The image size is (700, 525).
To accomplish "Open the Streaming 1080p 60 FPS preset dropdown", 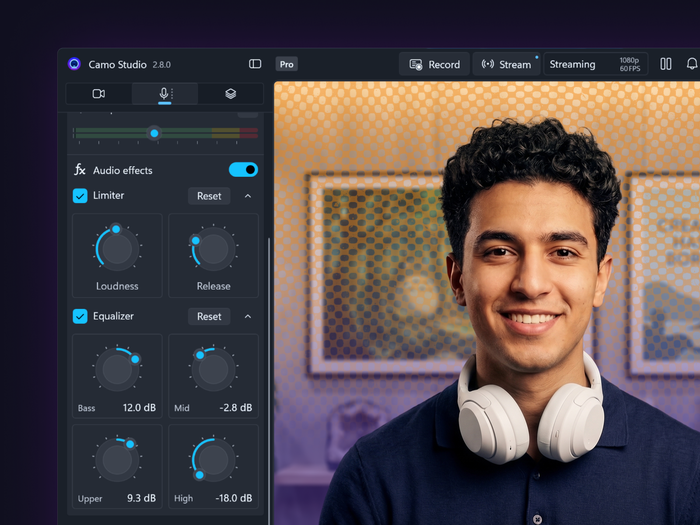I will (x=595, y=64).
